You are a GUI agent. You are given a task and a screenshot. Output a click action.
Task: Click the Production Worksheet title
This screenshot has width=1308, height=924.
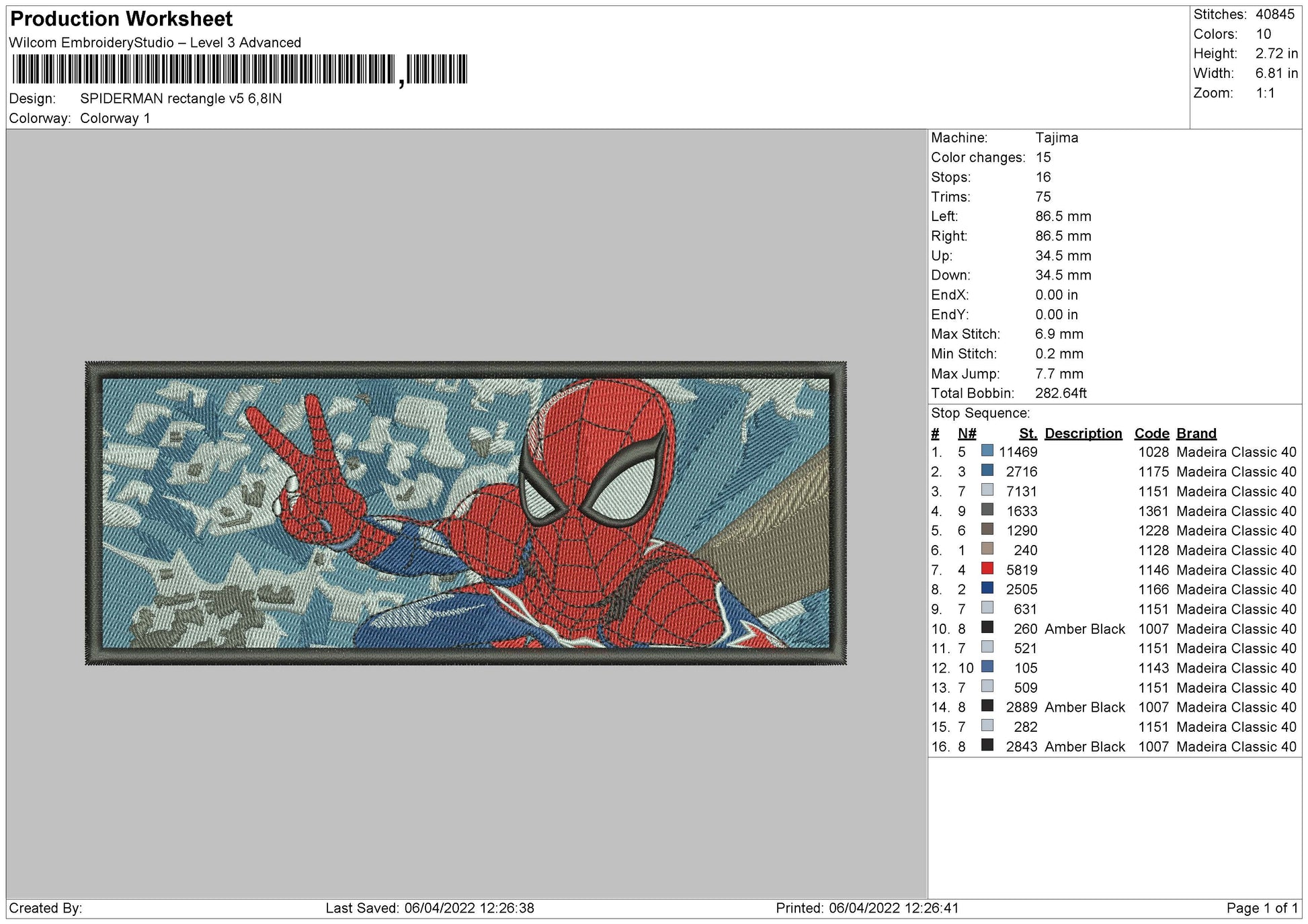[x=121, y=19]
